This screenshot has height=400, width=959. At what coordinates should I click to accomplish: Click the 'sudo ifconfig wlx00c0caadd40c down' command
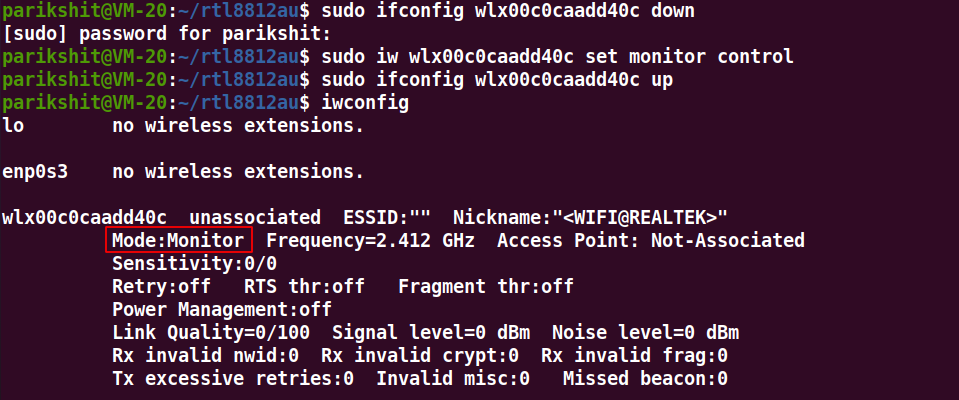pyautogui.click(x=508, y=10)
